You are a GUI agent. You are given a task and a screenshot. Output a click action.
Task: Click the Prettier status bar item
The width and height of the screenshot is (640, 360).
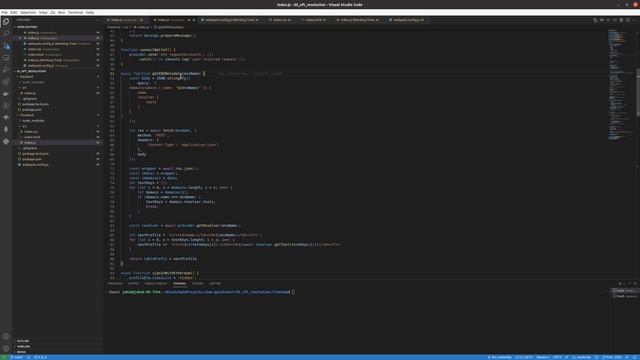[612, 357]
